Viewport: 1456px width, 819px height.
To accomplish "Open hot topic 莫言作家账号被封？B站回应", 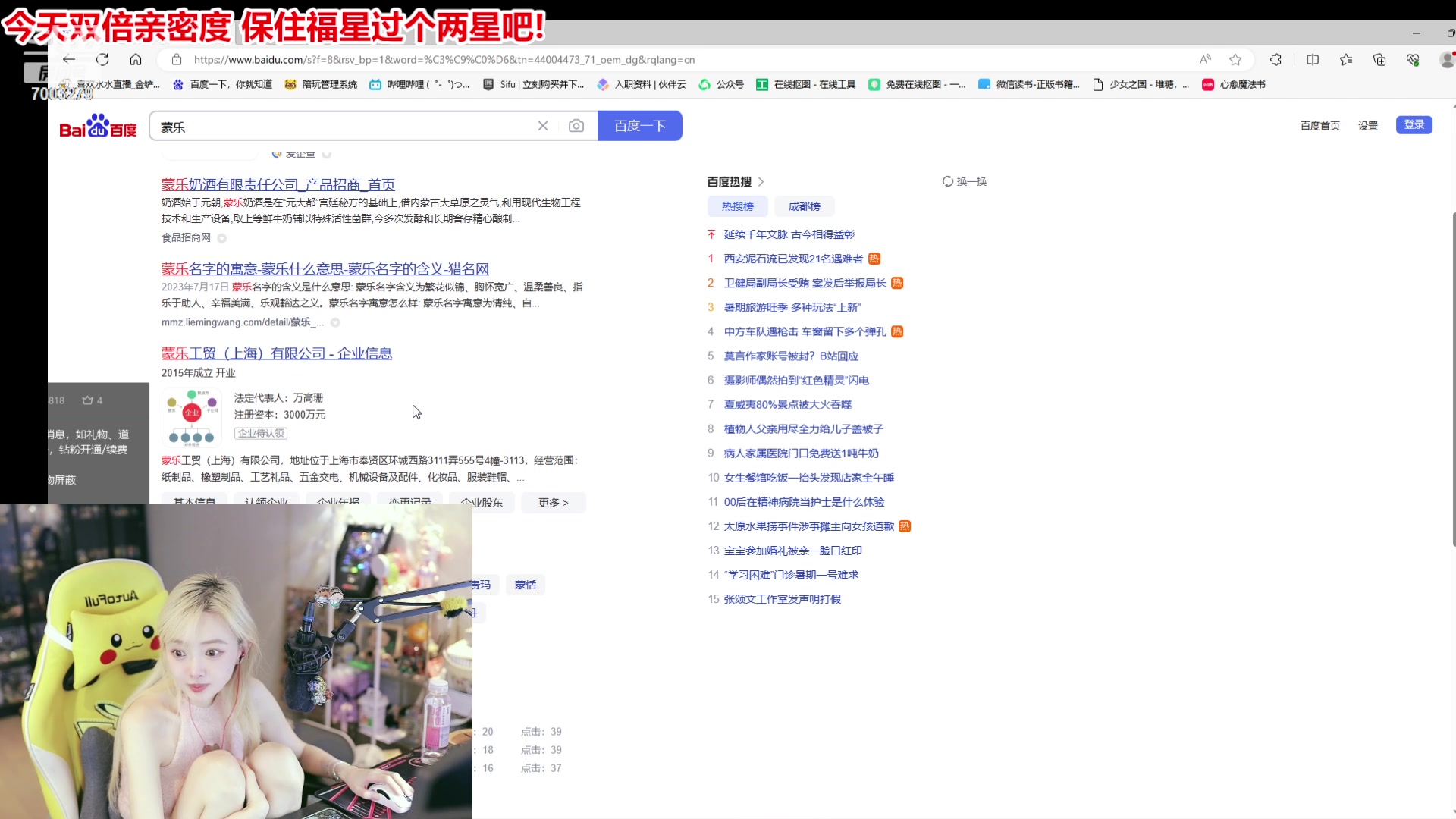I will [791, 356].
